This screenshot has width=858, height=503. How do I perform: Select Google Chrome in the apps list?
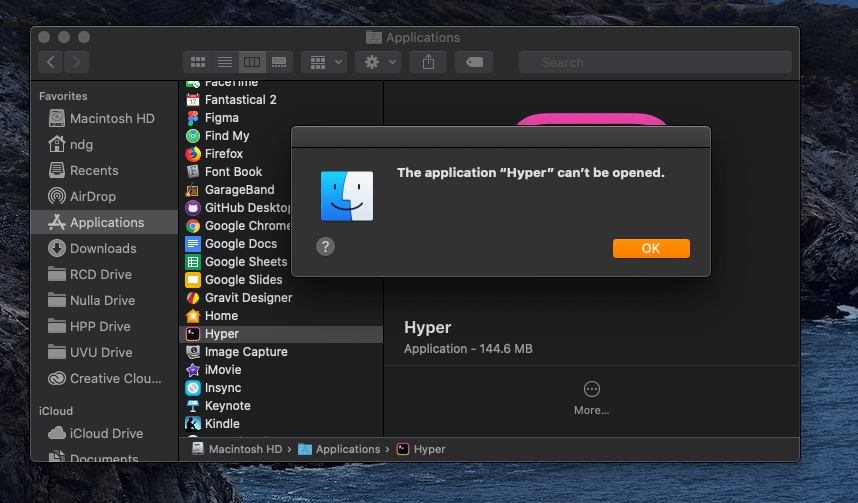click(x=236, y=226)
